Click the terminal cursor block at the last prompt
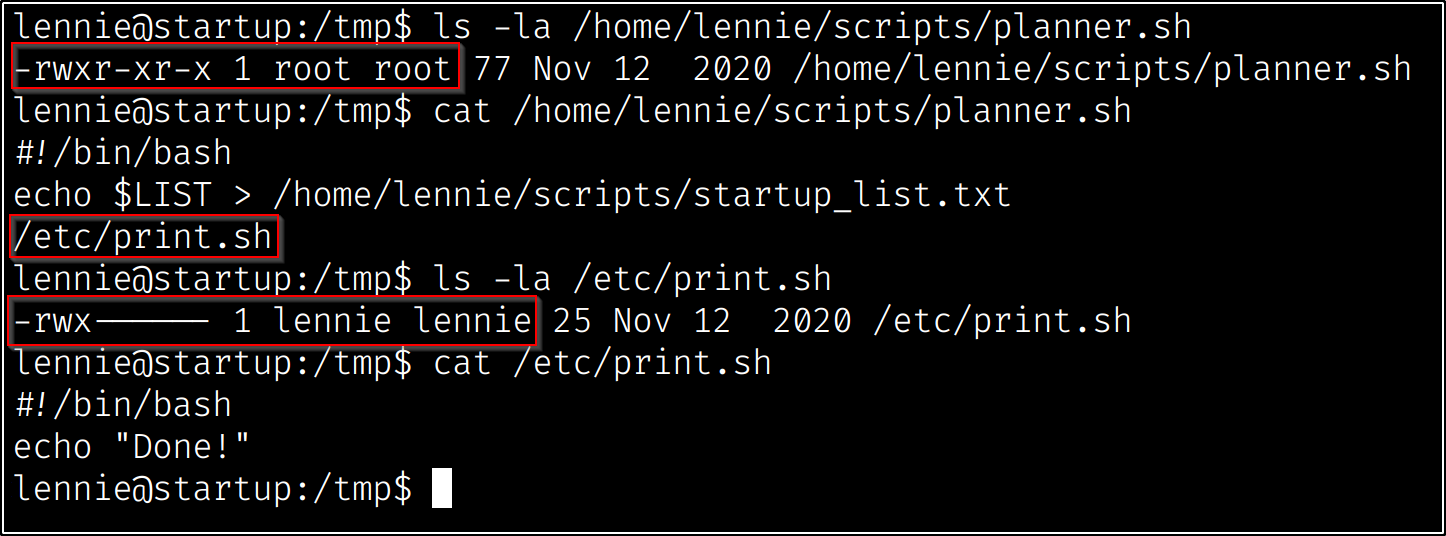The image size is (1446, 536). tap(441, 489)
